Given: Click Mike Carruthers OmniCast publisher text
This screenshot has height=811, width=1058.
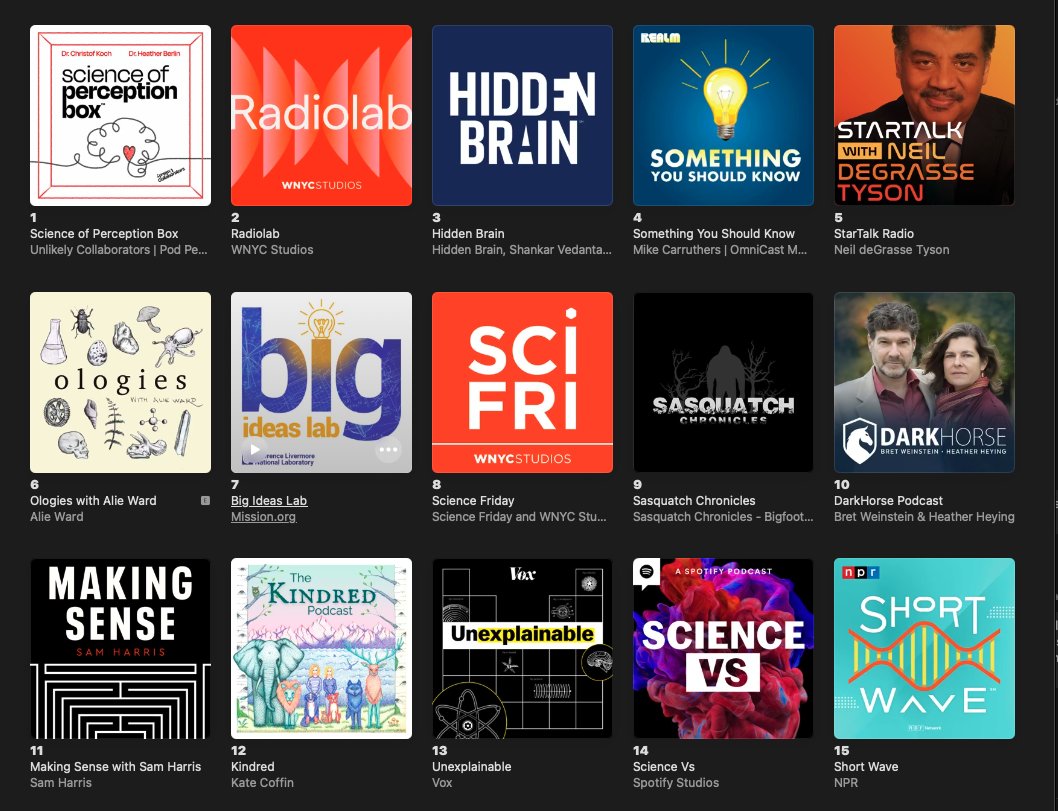Looking at the screenshot, I should pos(720,250).
